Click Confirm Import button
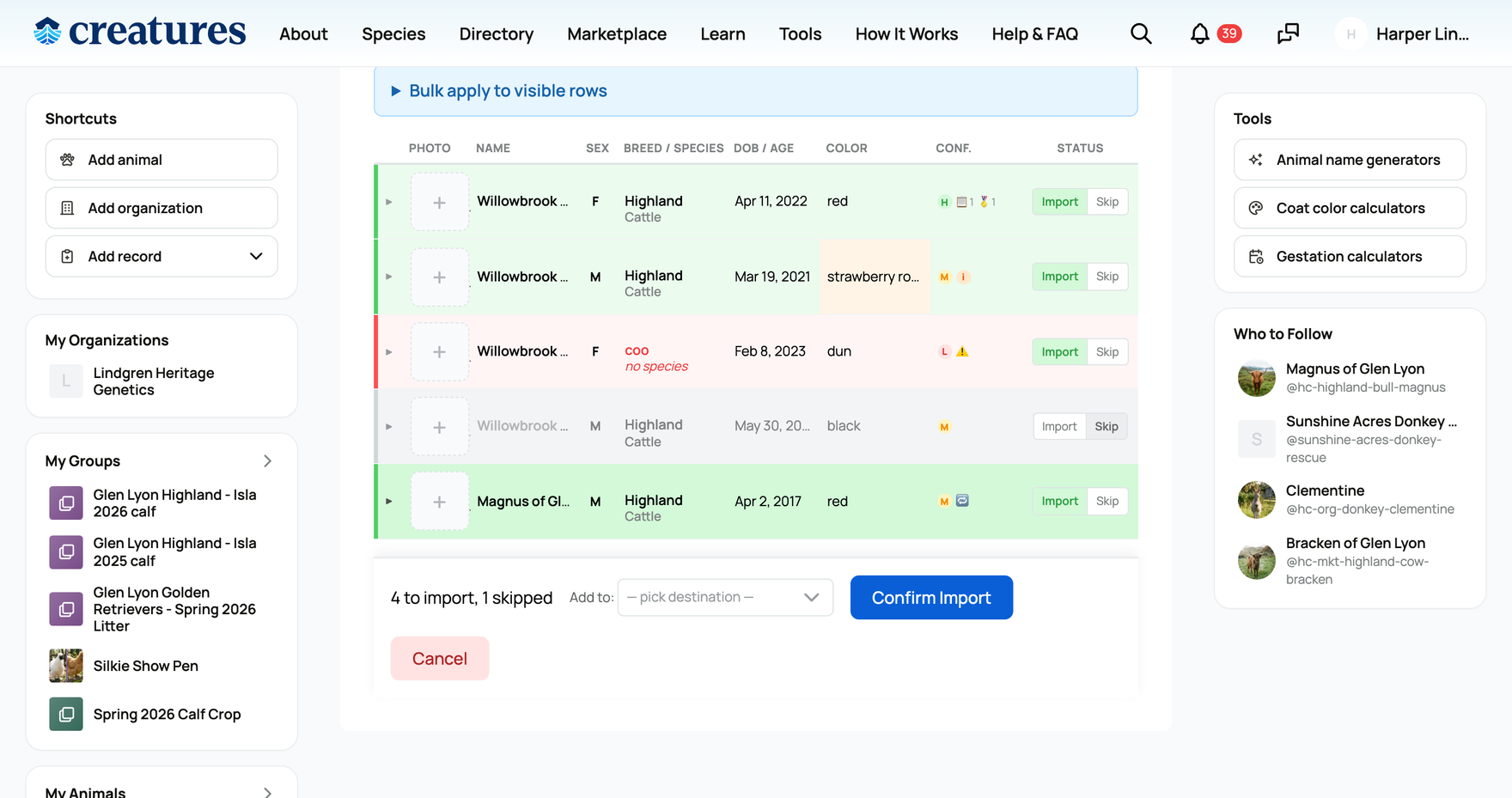Screen dimensions: 1512x798 coord(931,597)
